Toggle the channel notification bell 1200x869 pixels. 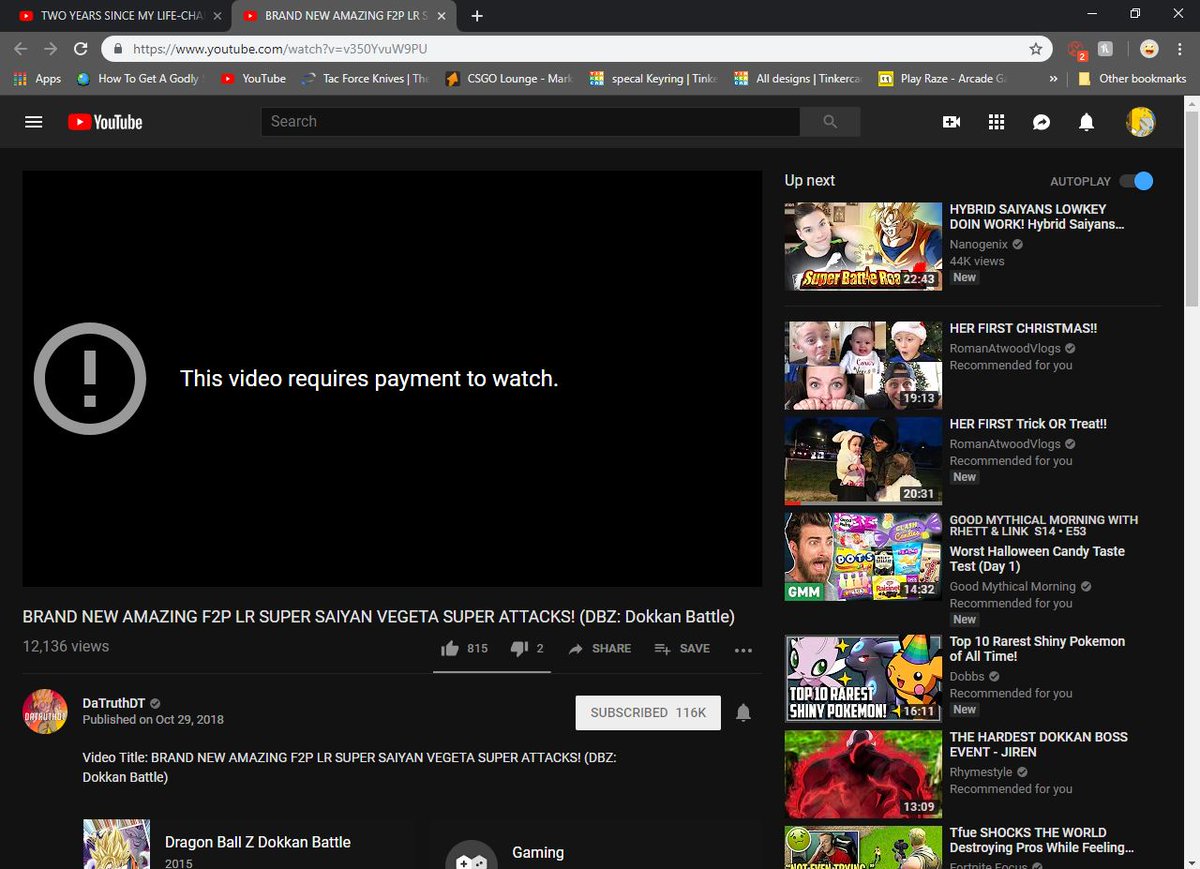[743, 713]
